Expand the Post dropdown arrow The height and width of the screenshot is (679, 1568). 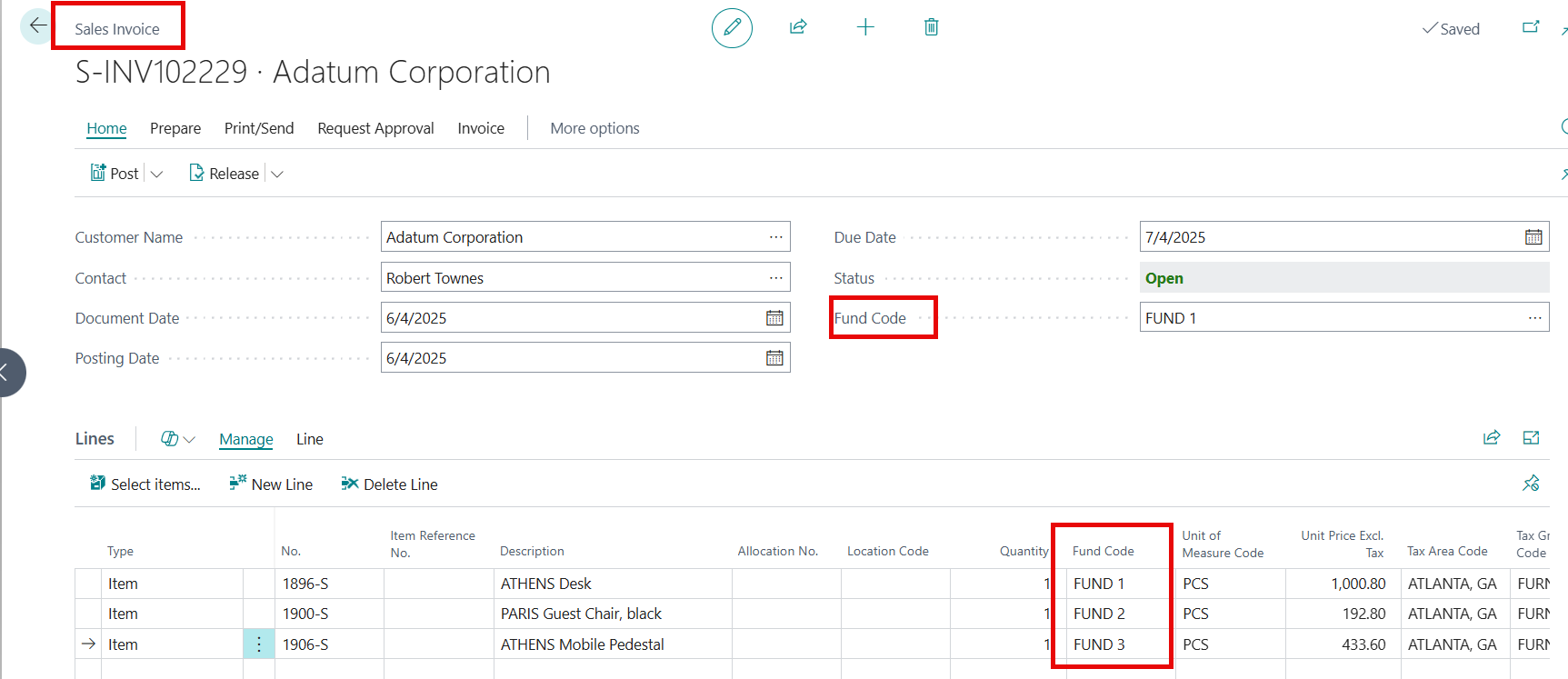156,175
